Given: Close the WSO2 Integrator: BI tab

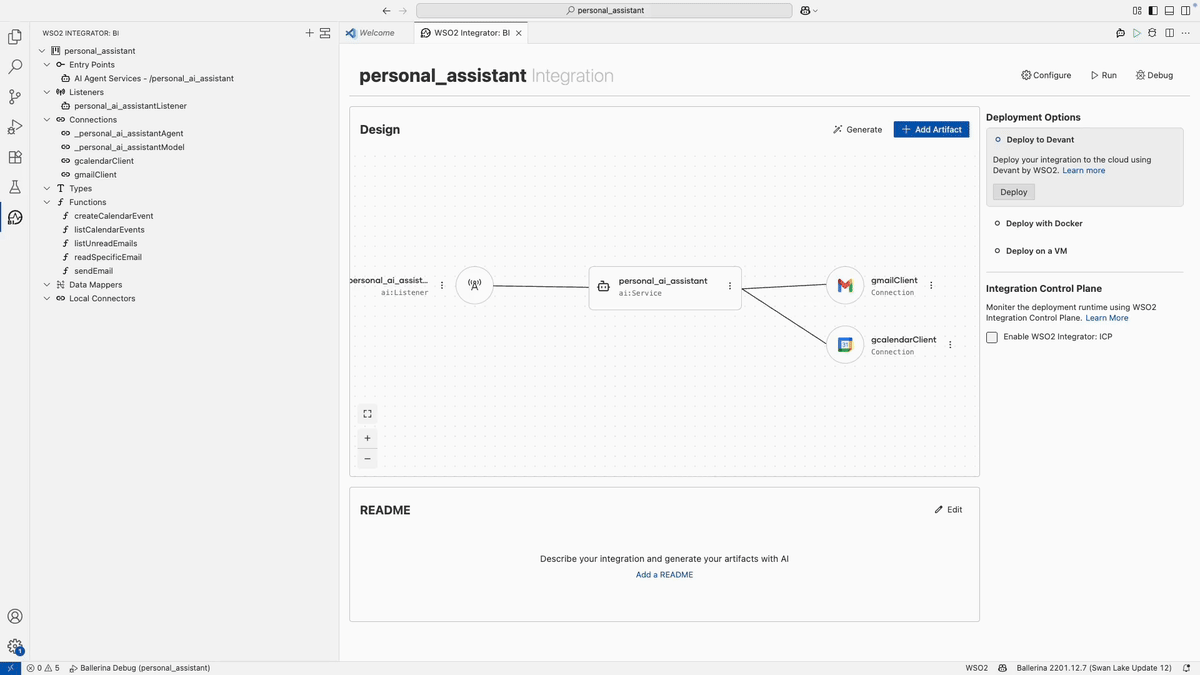Looking at the screenshot, I should pyautogui.click(x=518, y=33).
